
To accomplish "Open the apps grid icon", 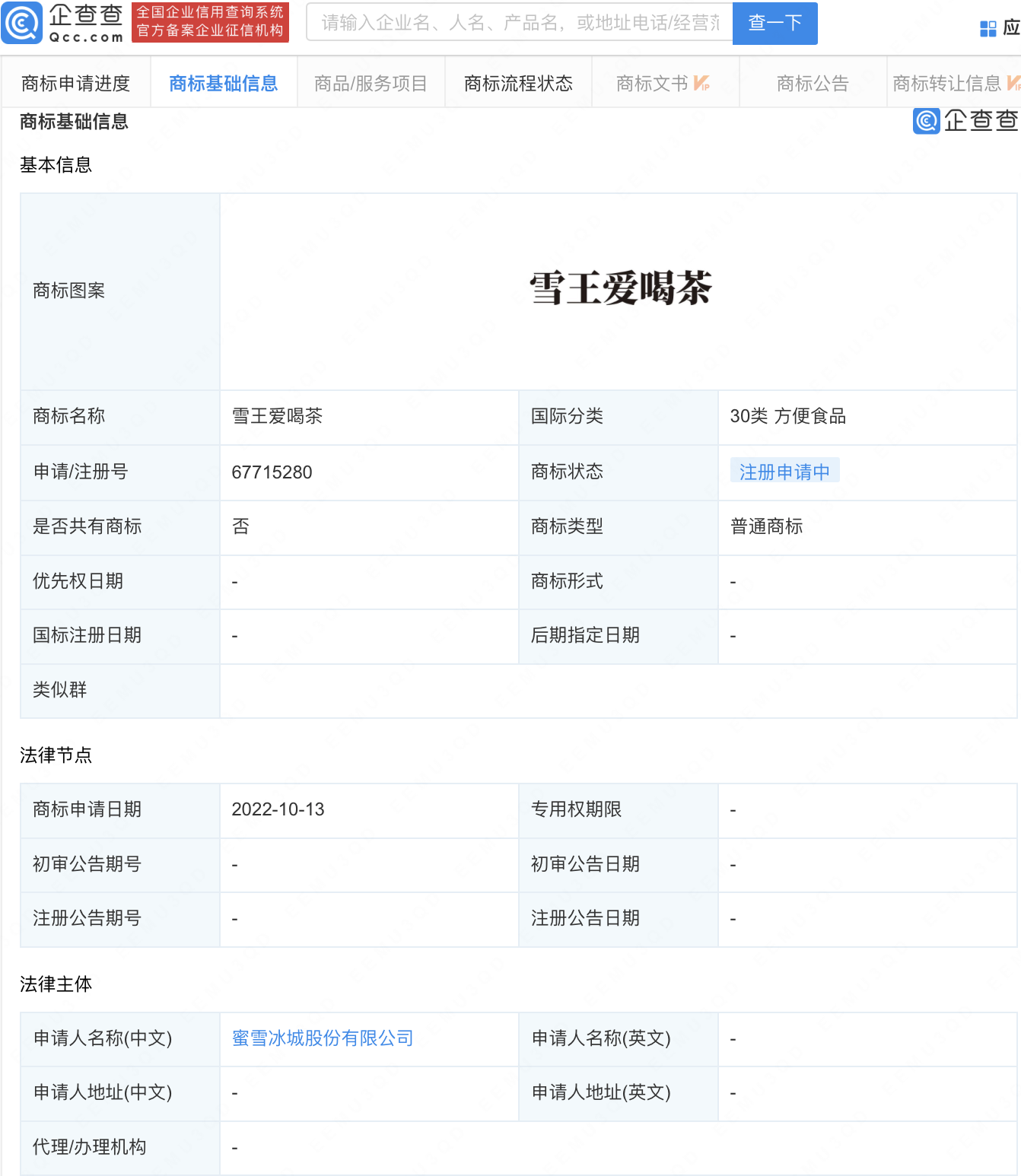I will [x=988, y=29].
